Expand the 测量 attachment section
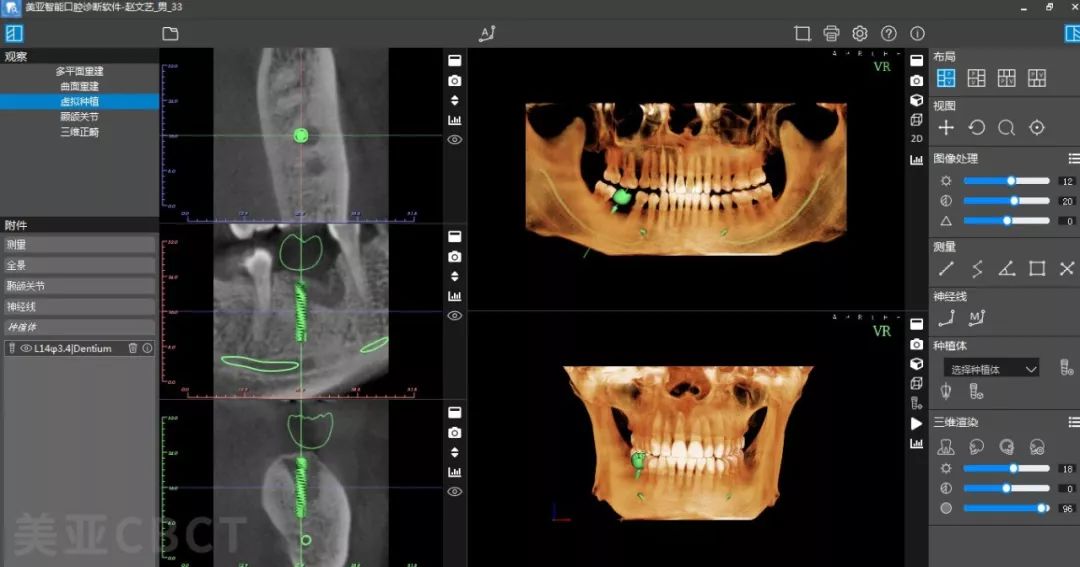Screen dimensions: 1080x567 tap(79, 245)
